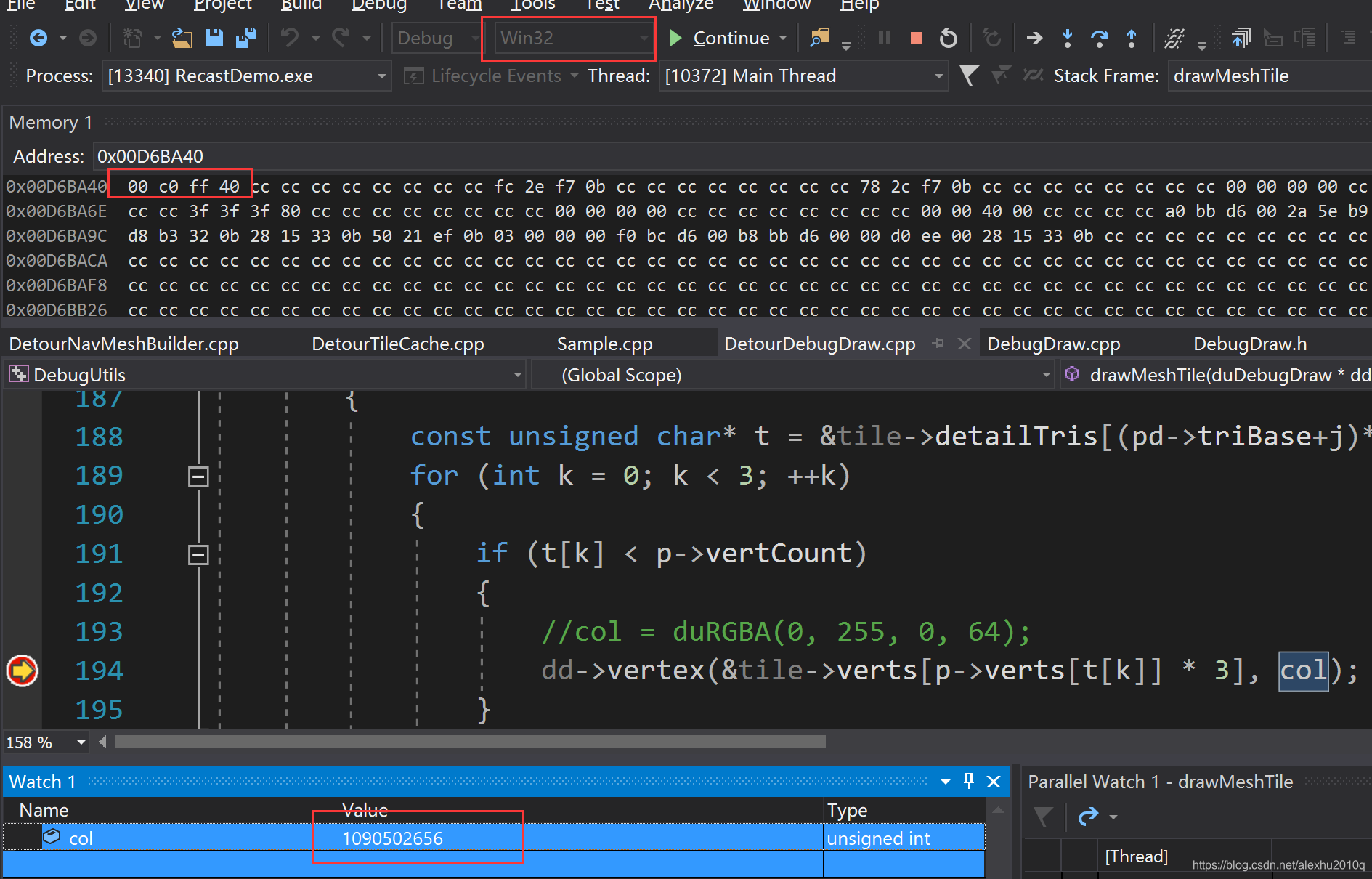
Task: Switch to the Sample.cpp tab
Action: 604,344
